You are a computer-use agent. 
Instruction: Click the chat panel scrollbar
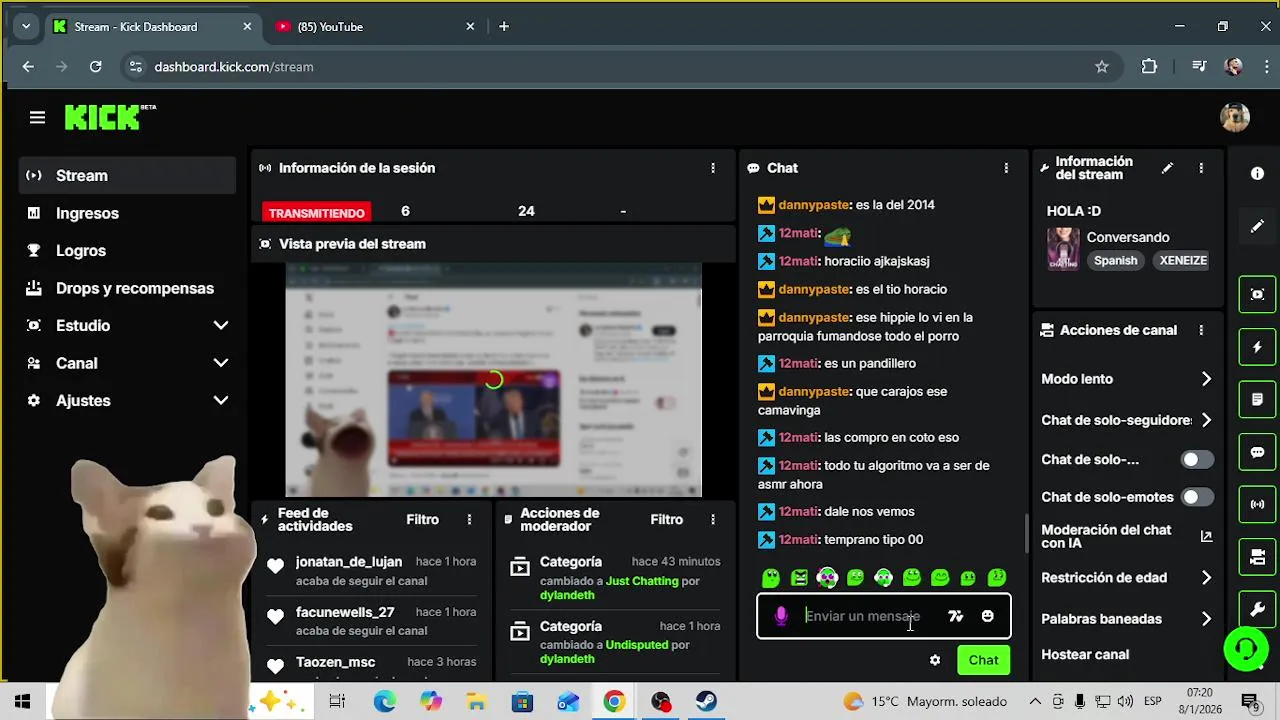pos(1026,535)
